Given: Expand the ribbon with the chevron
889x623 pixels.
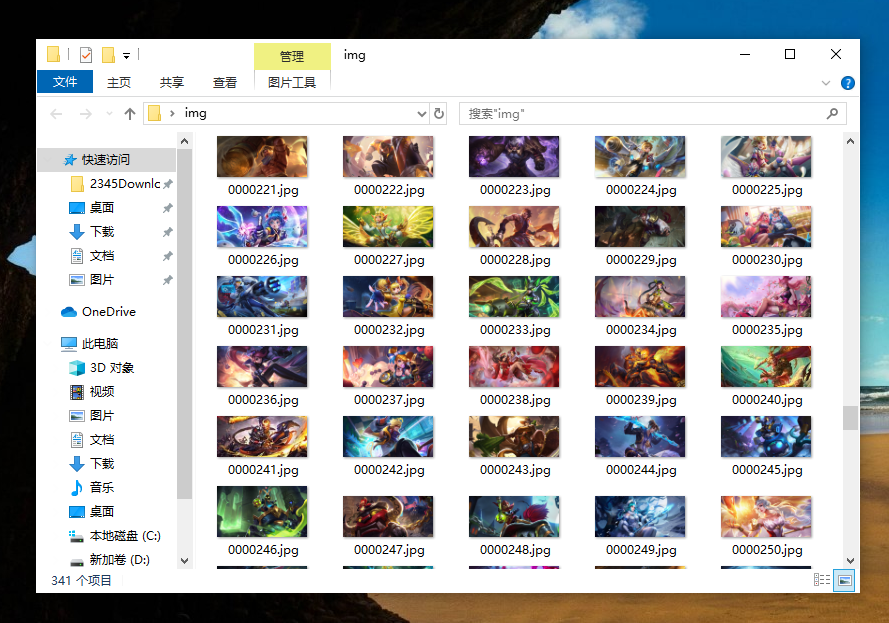Looking at the screenshot, I should tap(826, 83).
